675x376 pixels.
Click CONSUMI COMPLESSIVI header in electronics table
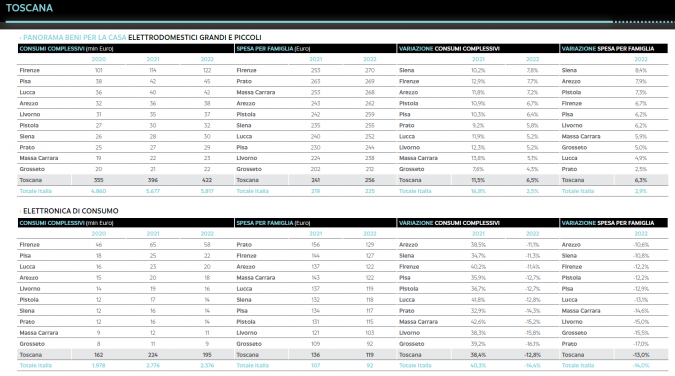coord(66,223)
